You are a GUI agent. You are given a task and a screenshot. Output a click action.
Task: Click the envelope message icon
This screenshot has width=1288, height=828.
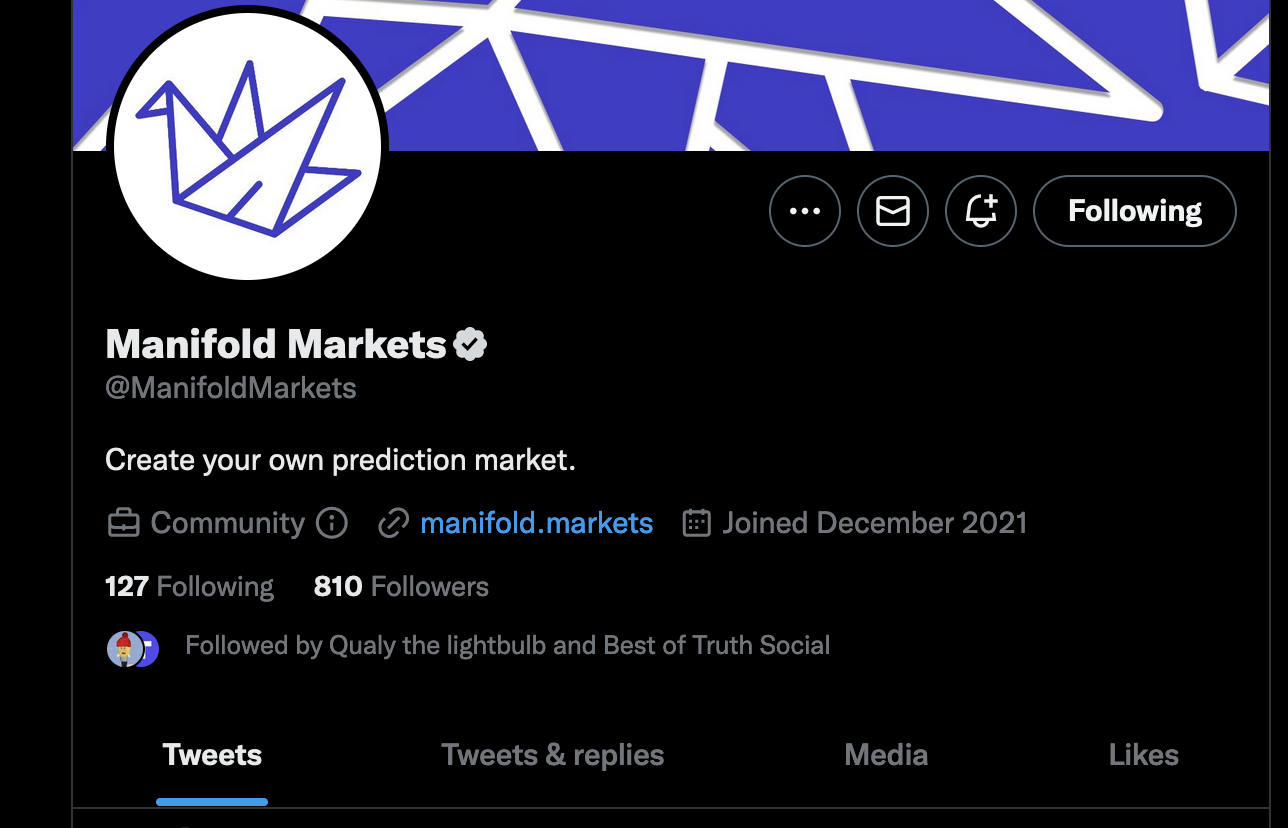(x=893, y=211)
